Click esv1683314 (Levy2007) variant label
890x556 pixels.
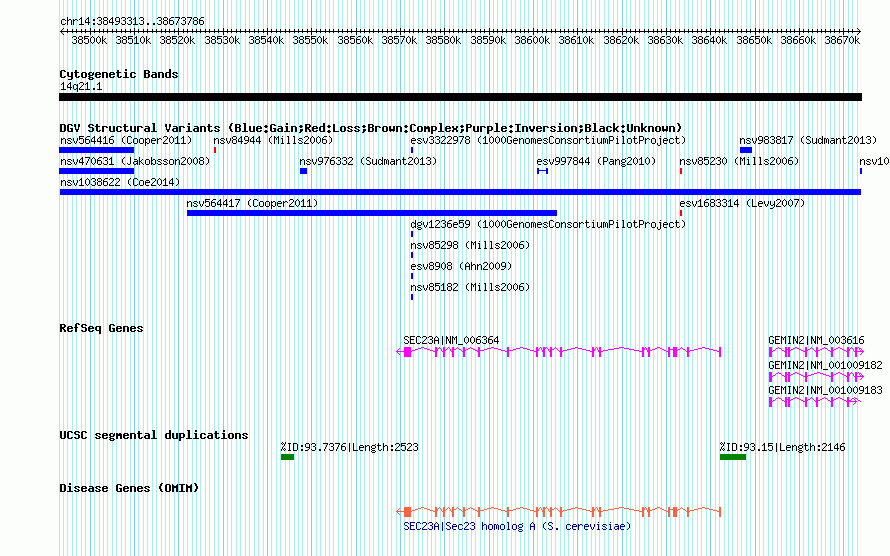point(742,203)
